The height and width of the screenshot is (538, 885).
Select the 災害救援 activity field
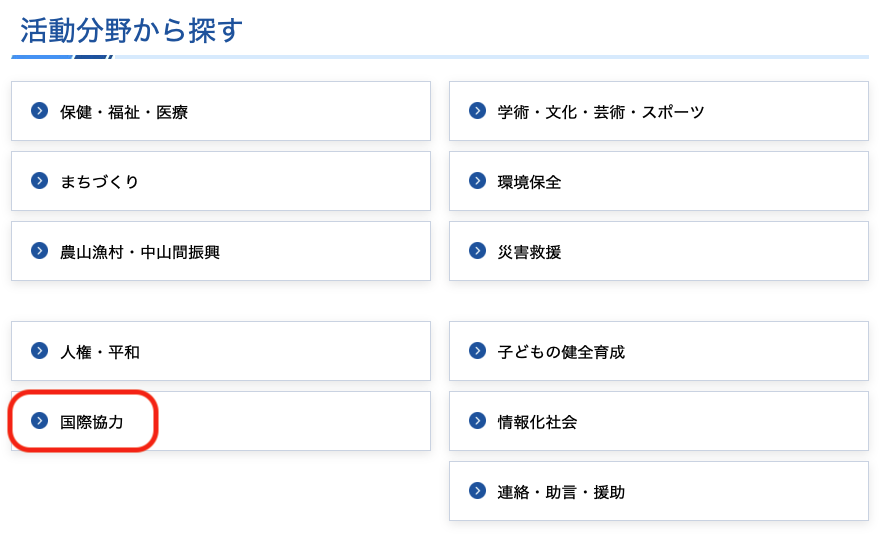(529, 252)
